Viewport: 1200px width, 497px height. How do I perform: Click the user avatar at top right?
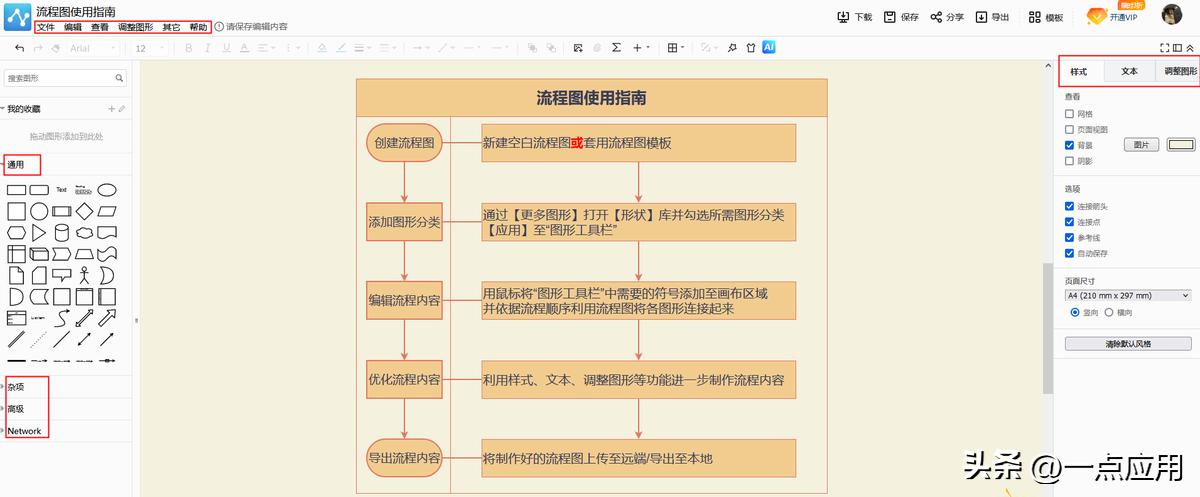(1172, 15)
